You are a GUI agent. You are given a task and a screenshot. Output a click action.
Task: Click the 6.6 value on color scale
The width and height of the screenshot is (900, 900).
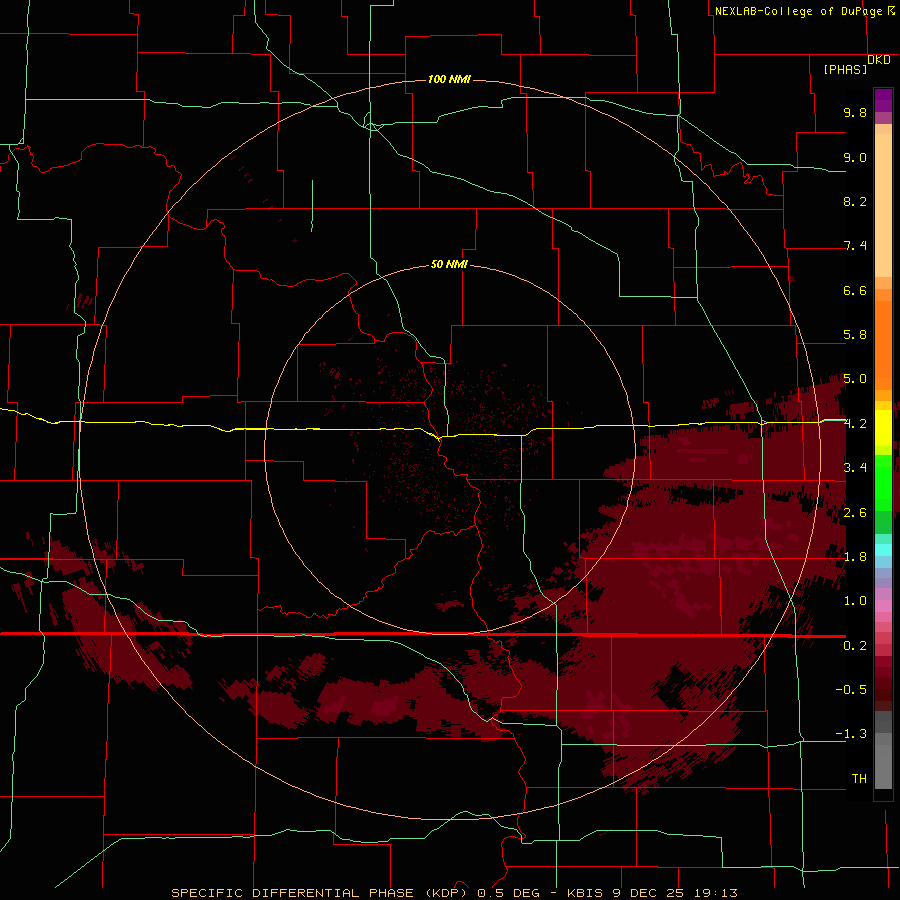point(855,290)
